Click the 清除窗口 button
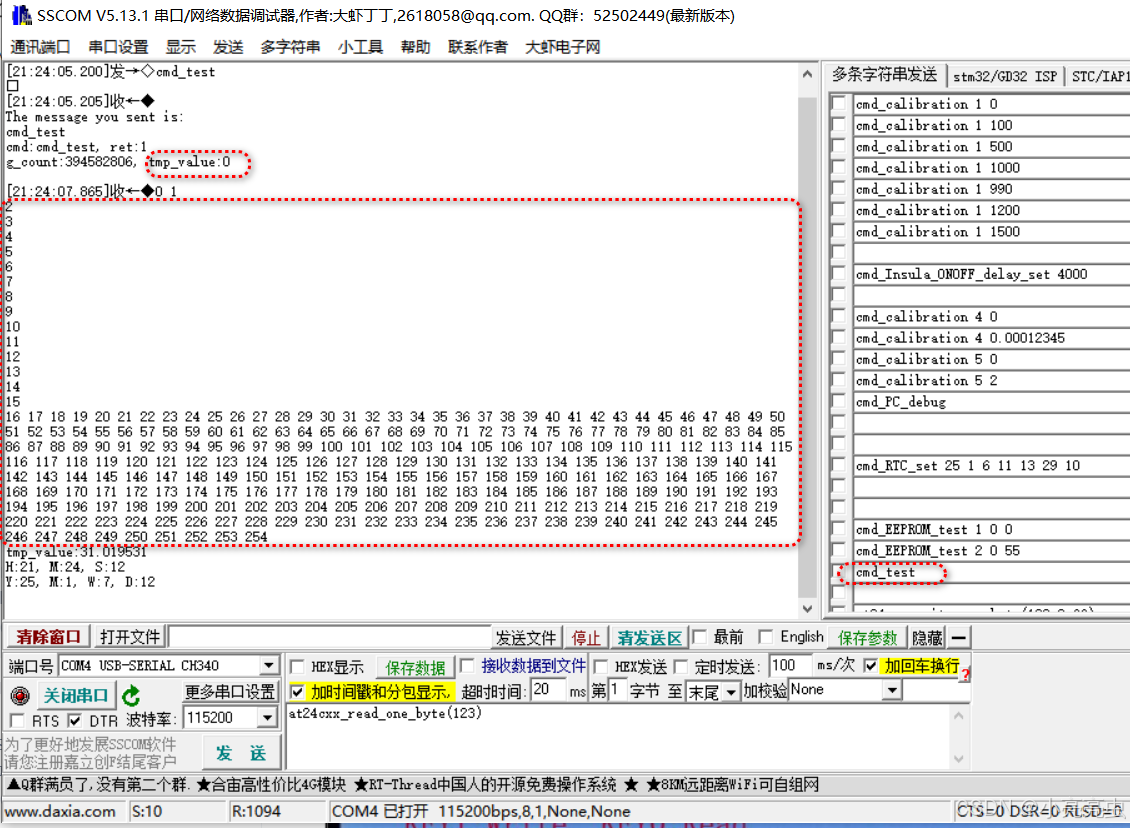Image resolution: width=1130 pixels, height=828 pixels. click(x=48, y=637)
